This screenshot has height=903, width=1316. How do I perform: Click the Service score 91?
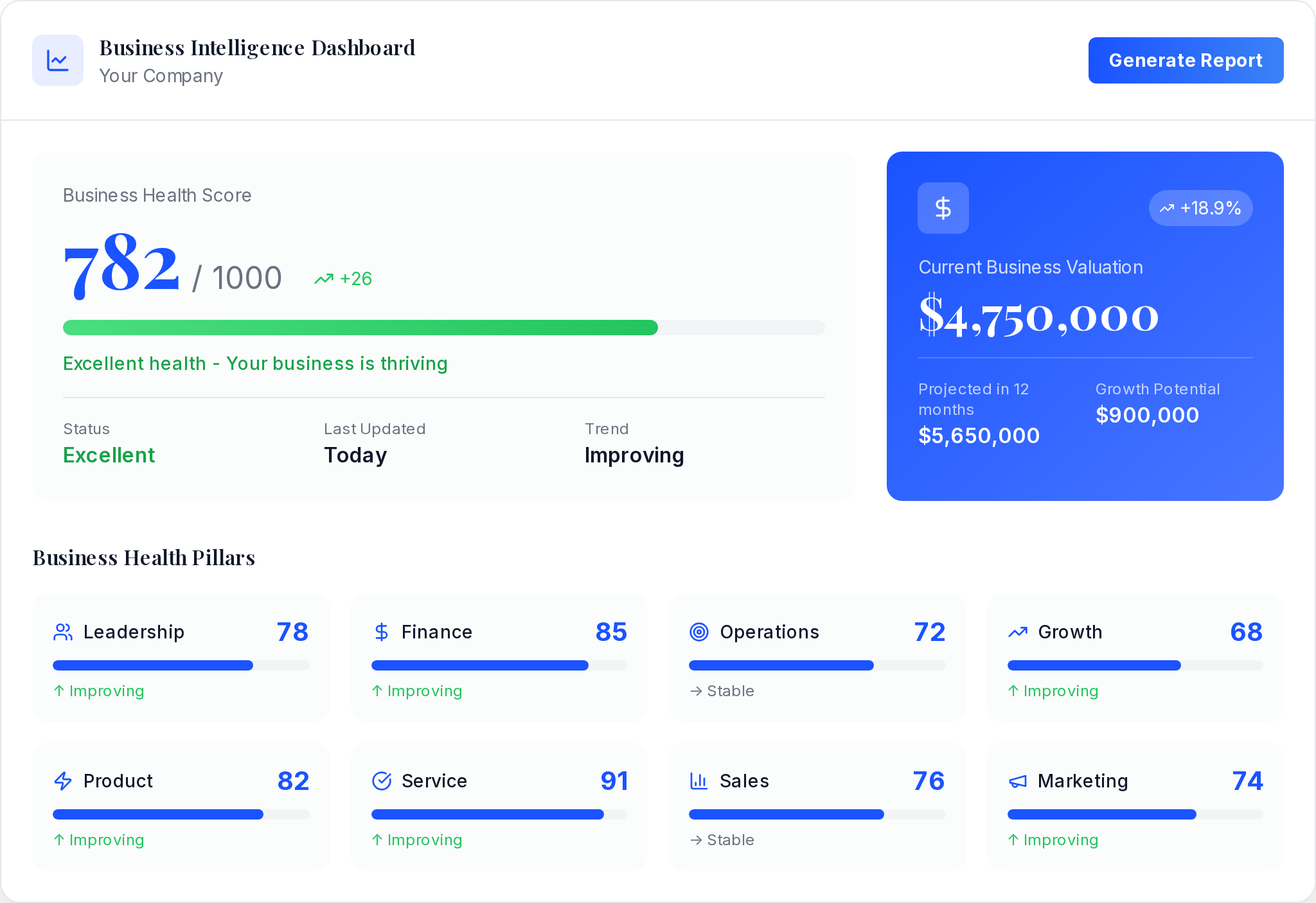click(x=614, y=781)
